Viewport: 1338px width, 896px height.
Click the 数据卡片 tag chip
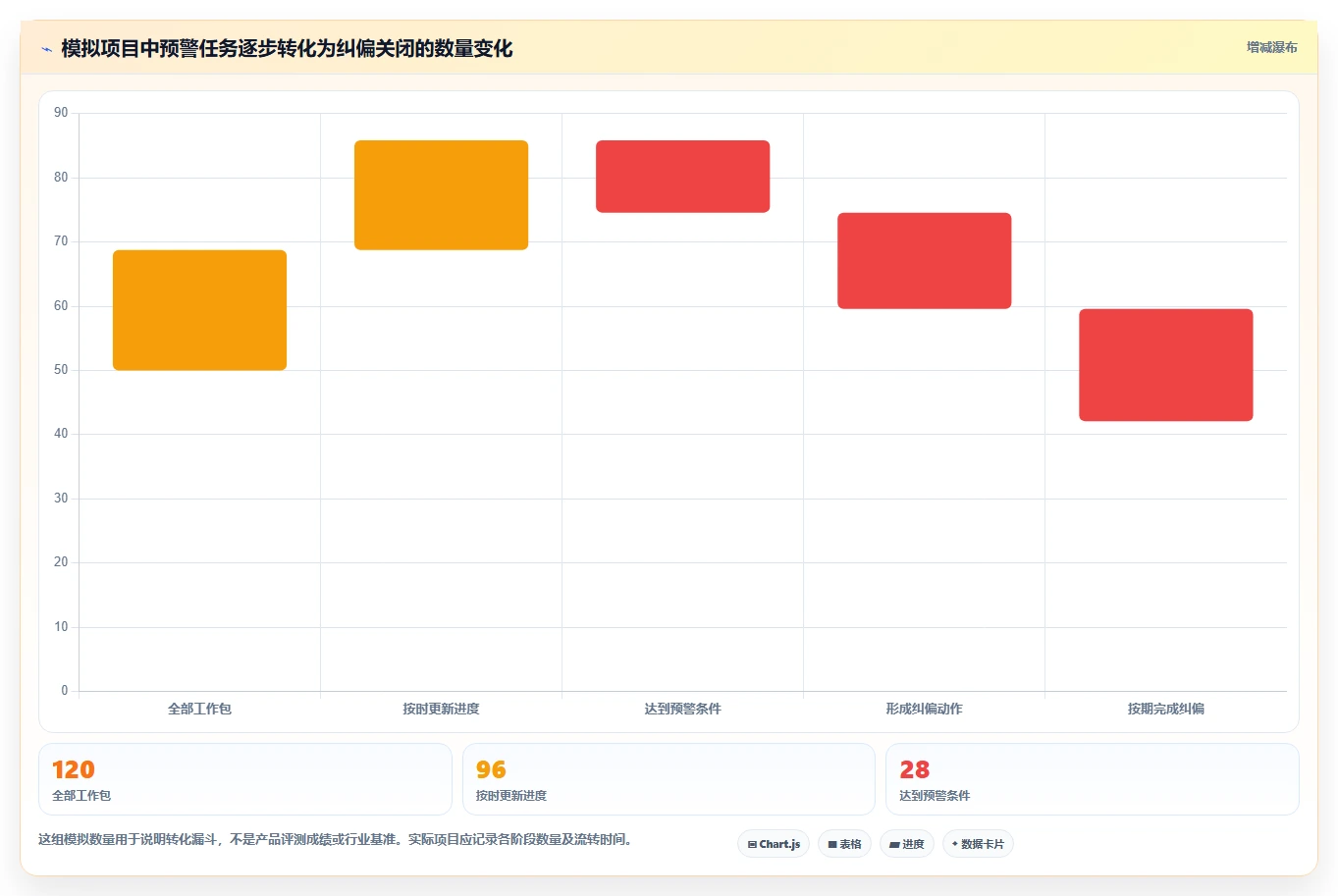click(978, 844)
